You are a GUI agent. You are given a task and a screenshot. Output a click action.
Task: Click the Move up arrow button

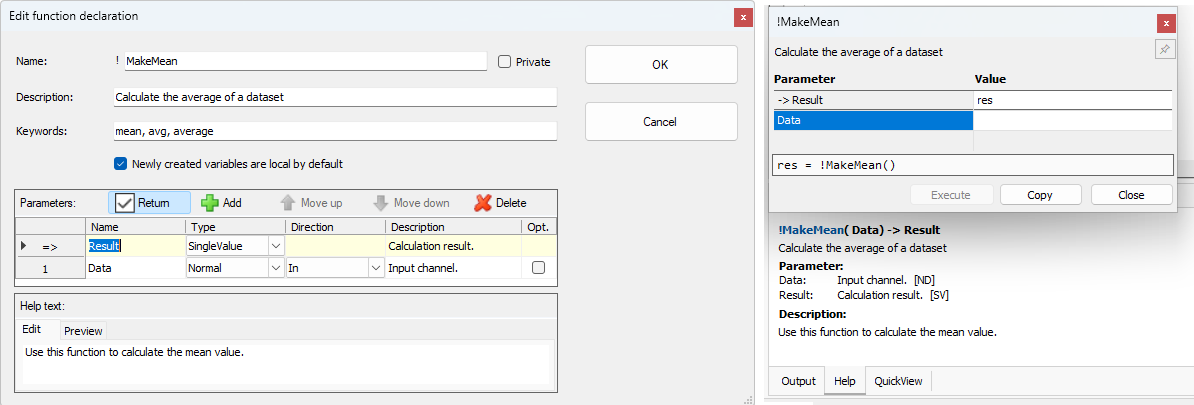(x=310, y=203)
